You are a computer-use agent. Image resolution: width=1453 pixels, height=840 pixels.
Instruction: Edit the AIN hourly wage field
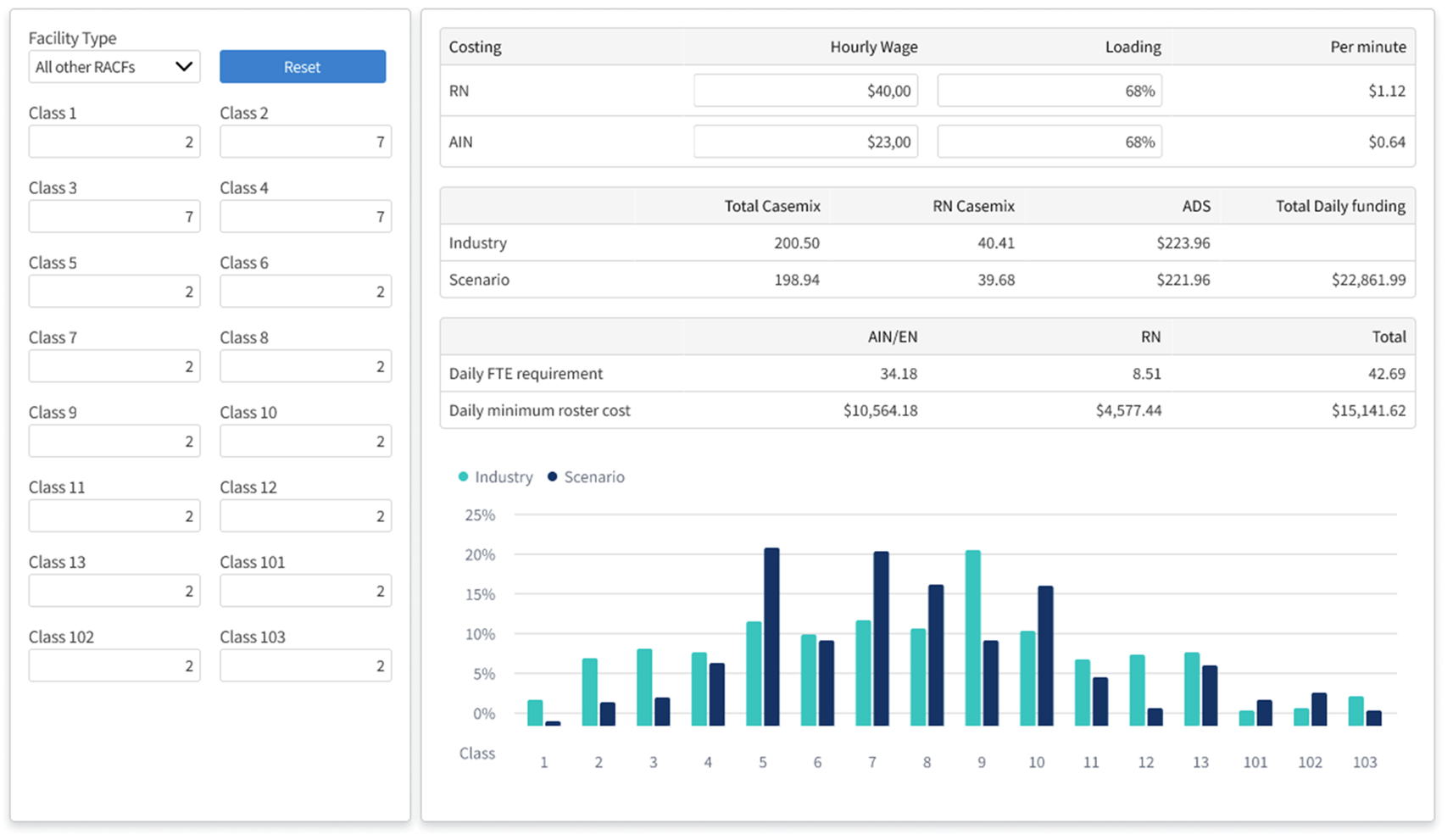point(805,142)
